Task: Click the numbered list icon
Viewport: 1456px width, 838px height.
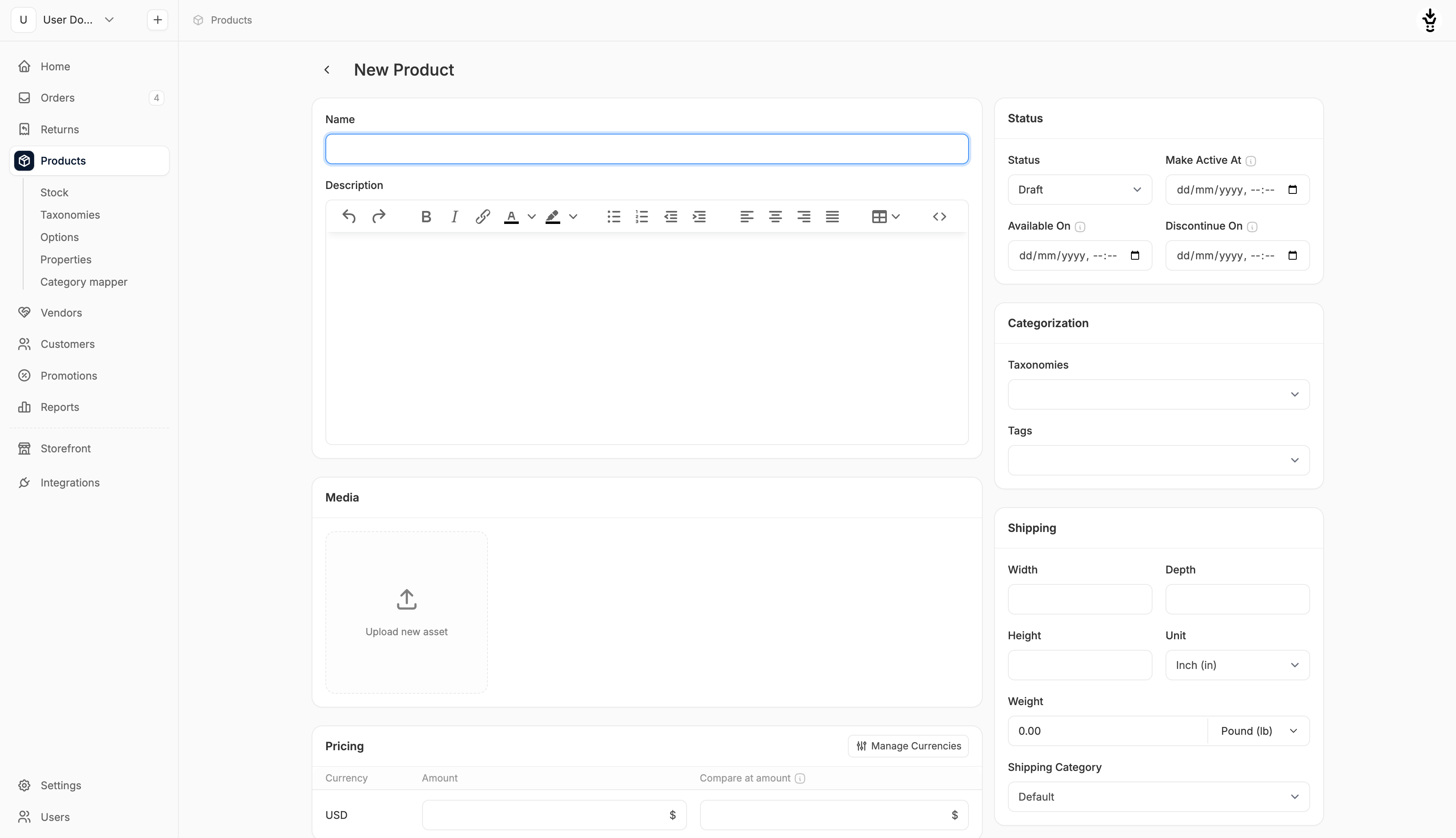Action: 641,217
